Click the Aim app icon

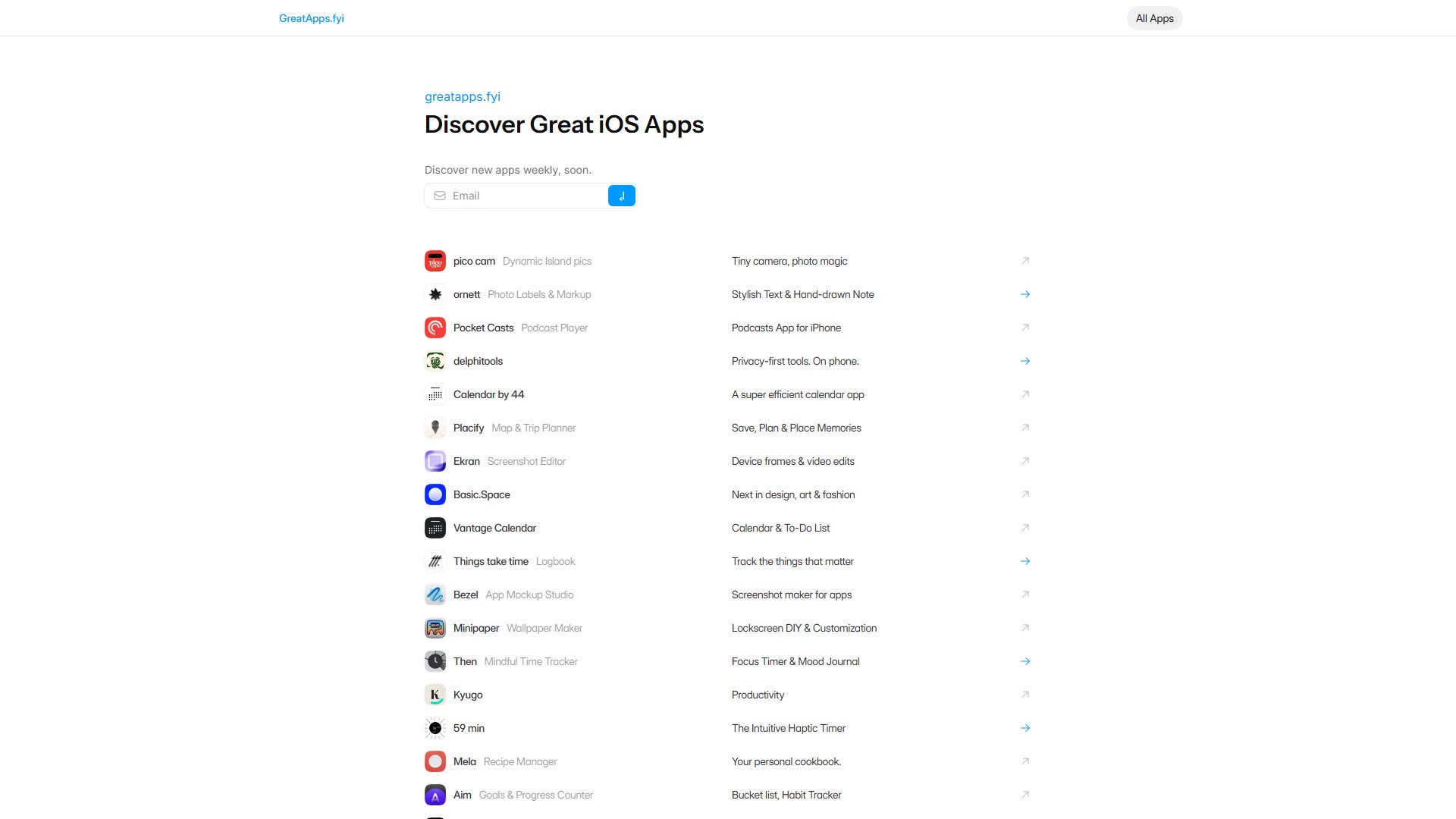tap(435, 795)
